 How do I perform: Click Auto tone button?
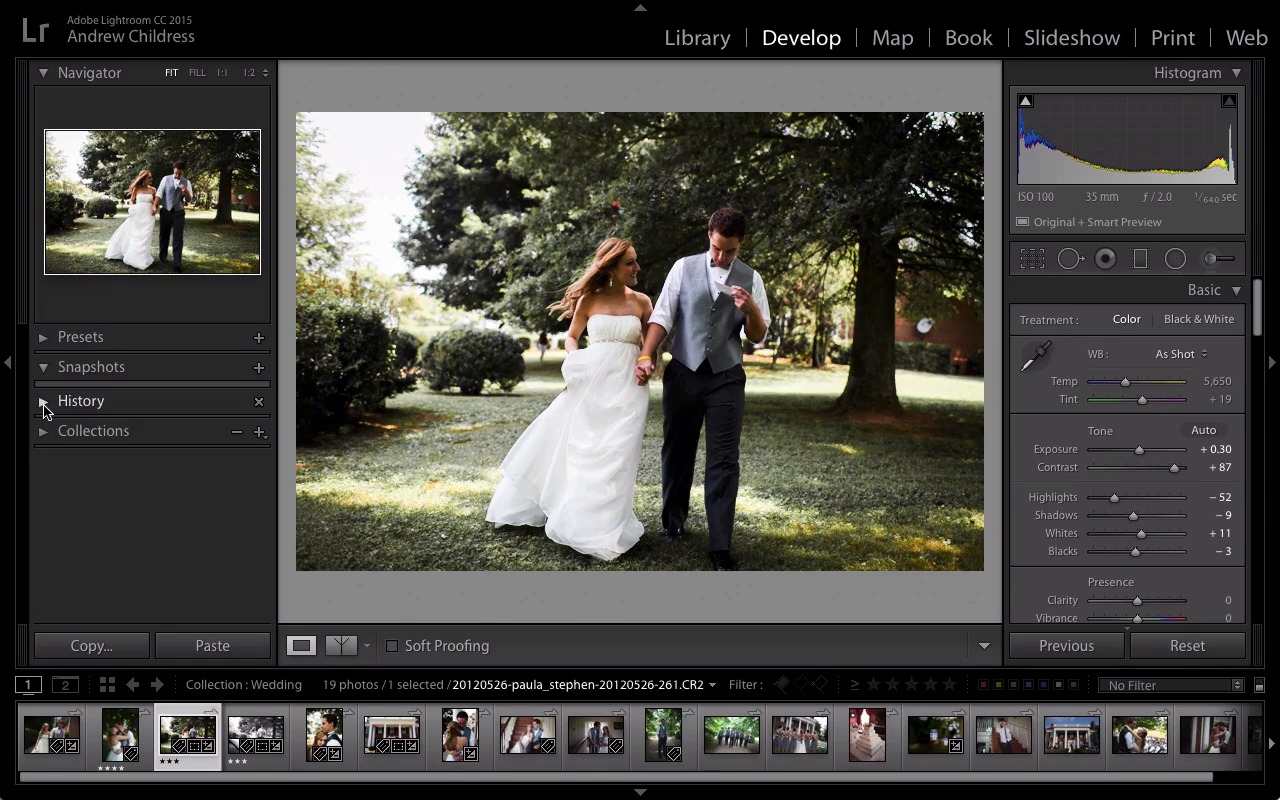(x=1203, y=431)
